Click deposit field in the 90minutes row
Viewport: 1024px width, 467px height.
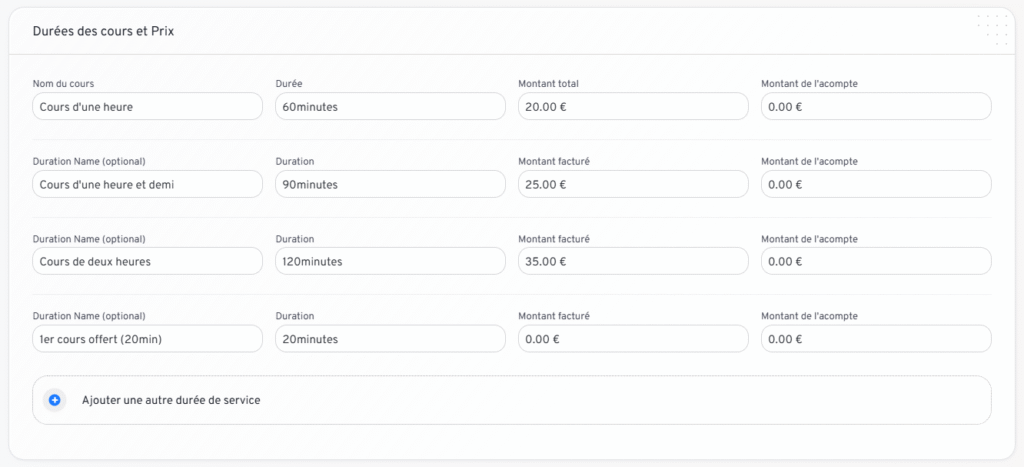[876, 184]
